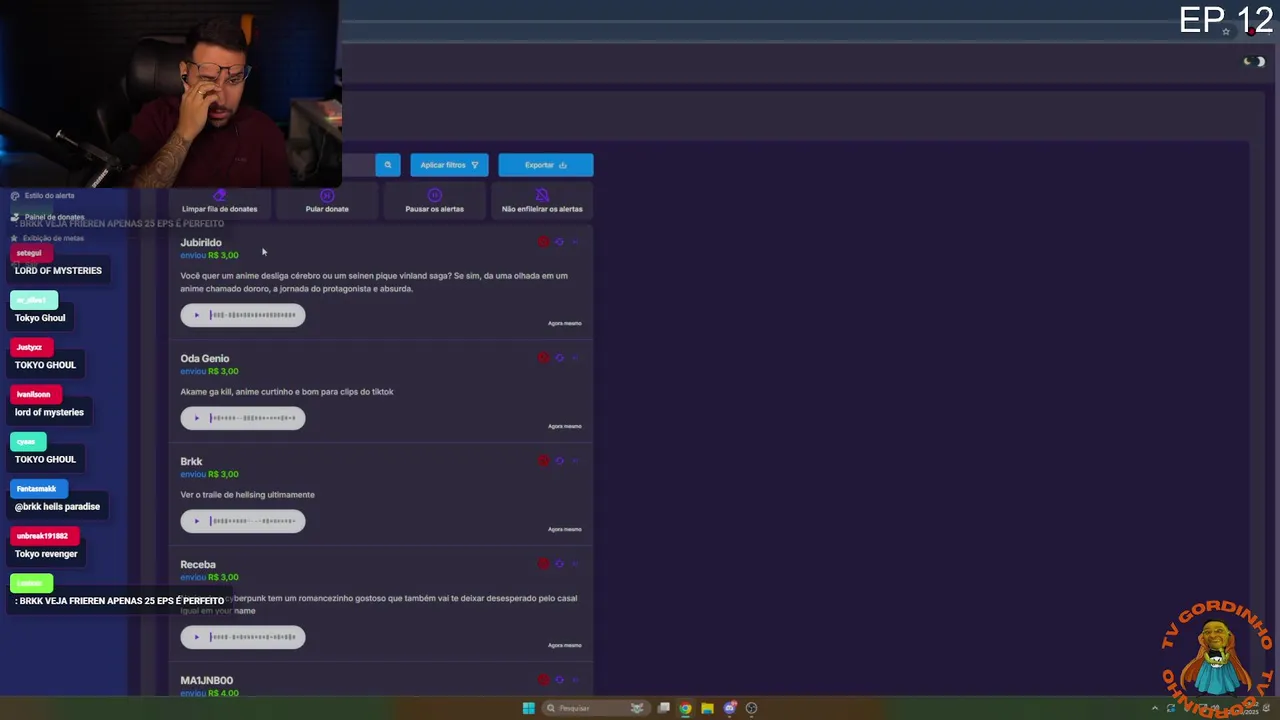Play Oda Genio's audio message
This screenshot has height=720, width=1280.
click(x=196, y=418)
